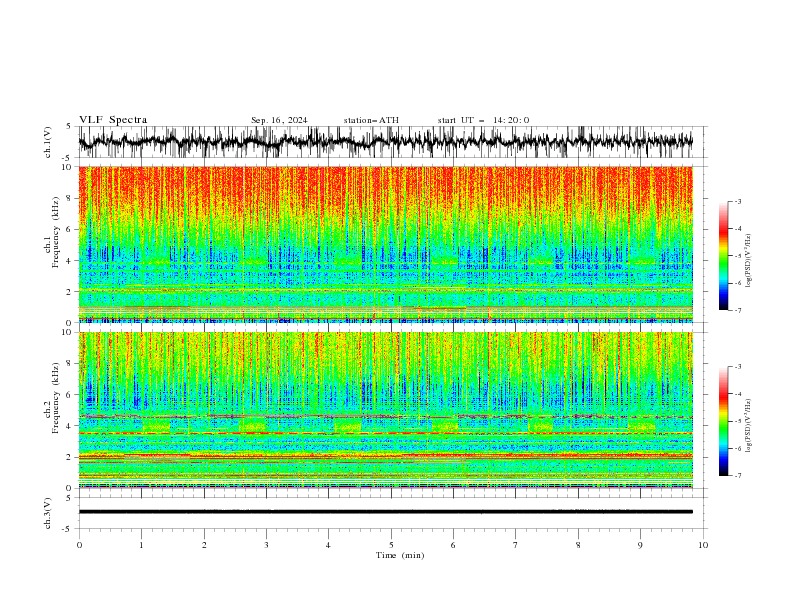The height and width of the screenshot is (612, 792).
Task: Click the ch.1 spectrogram "8" kHz tick label
Action: coord(70,198)
